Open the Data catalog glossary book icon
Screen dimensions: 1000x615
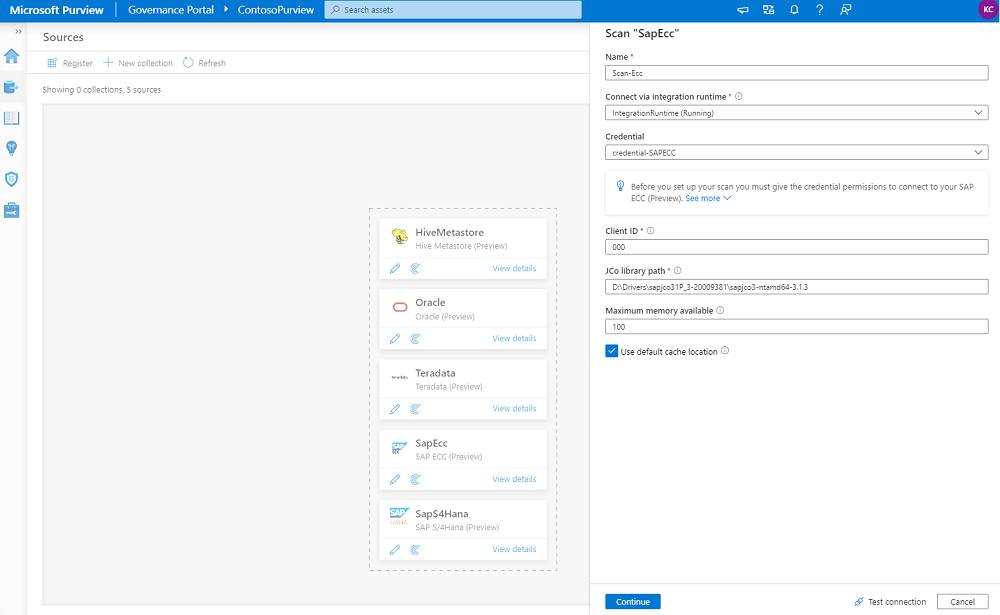[11, 118]
